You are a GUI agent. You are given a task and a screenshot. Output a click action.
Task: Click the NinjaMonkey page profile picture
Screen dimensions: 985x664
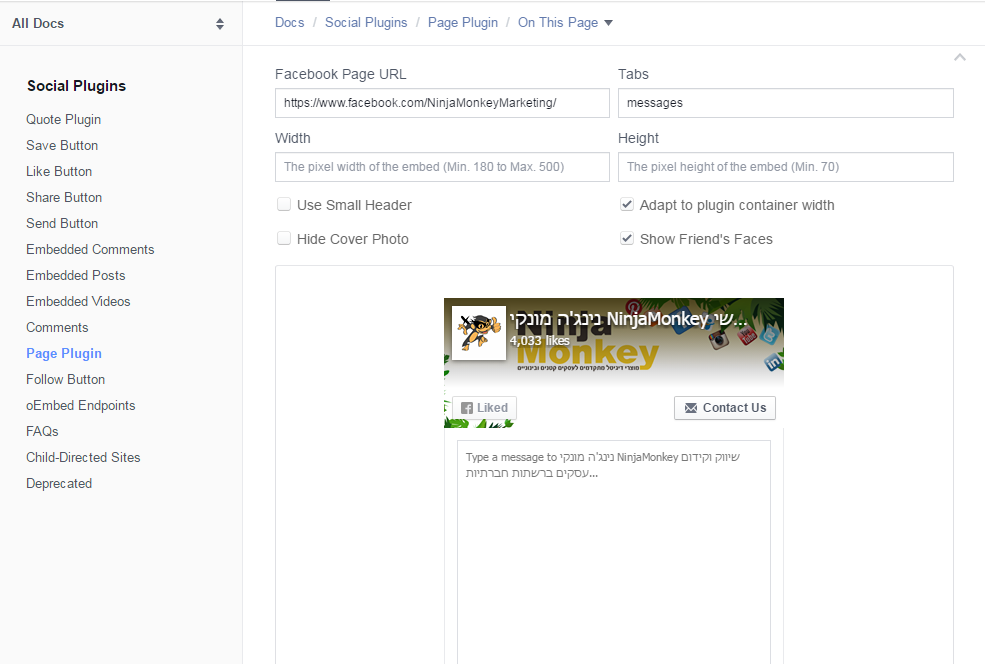[478, 333]
